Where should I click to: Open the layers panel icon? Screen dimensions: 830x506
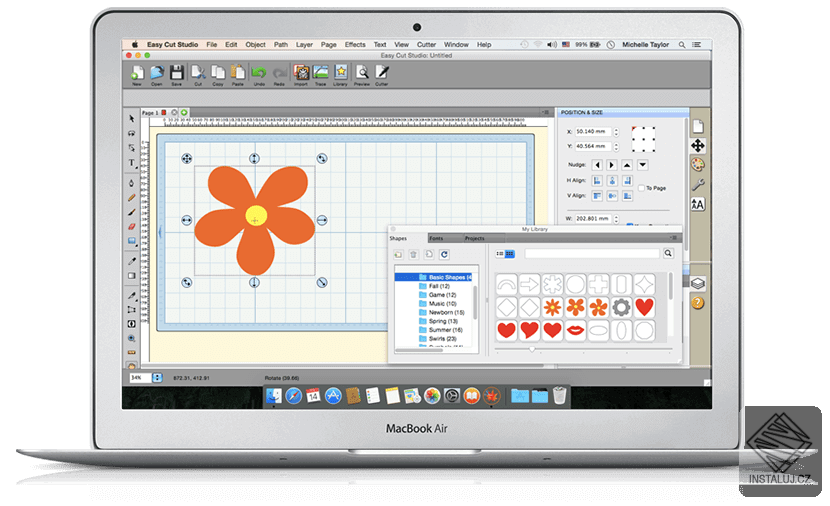(698, 283)
